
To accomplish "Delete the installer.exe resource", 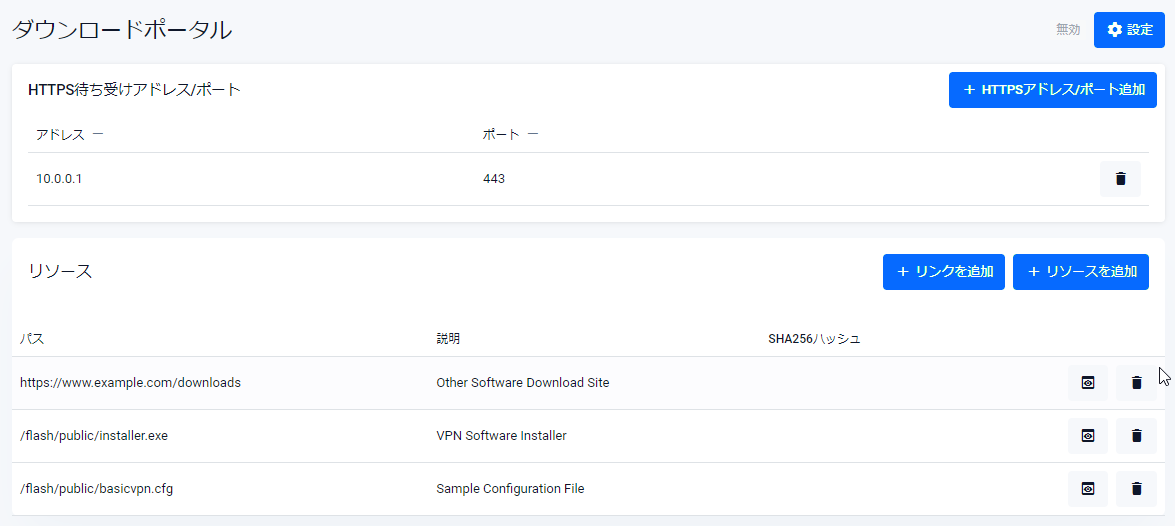I will click(1136, 436).
